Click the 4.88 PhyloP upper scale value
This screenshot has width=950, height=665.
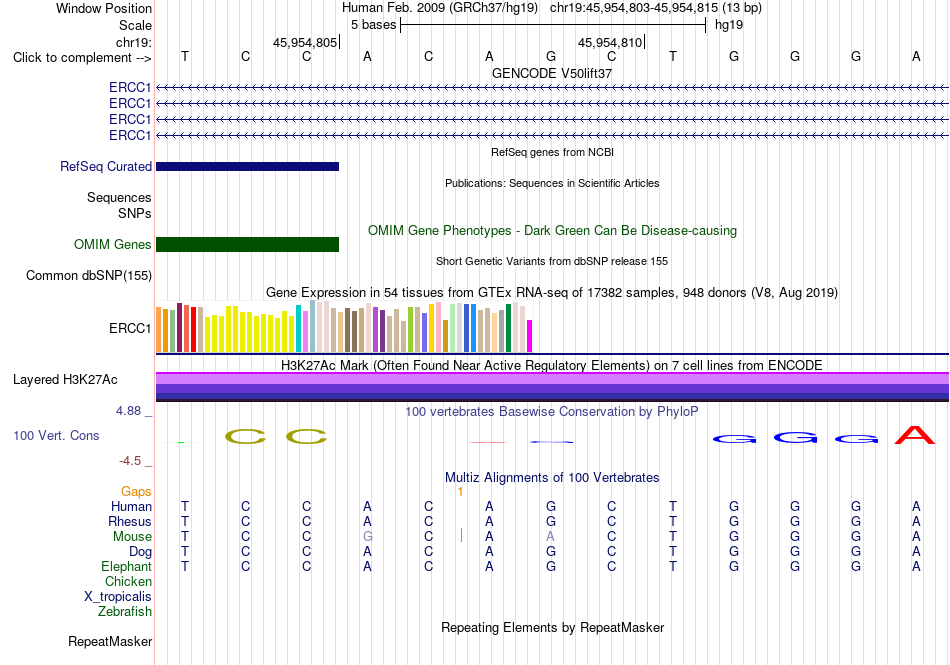pyautogui.click(x=128, y=411)
